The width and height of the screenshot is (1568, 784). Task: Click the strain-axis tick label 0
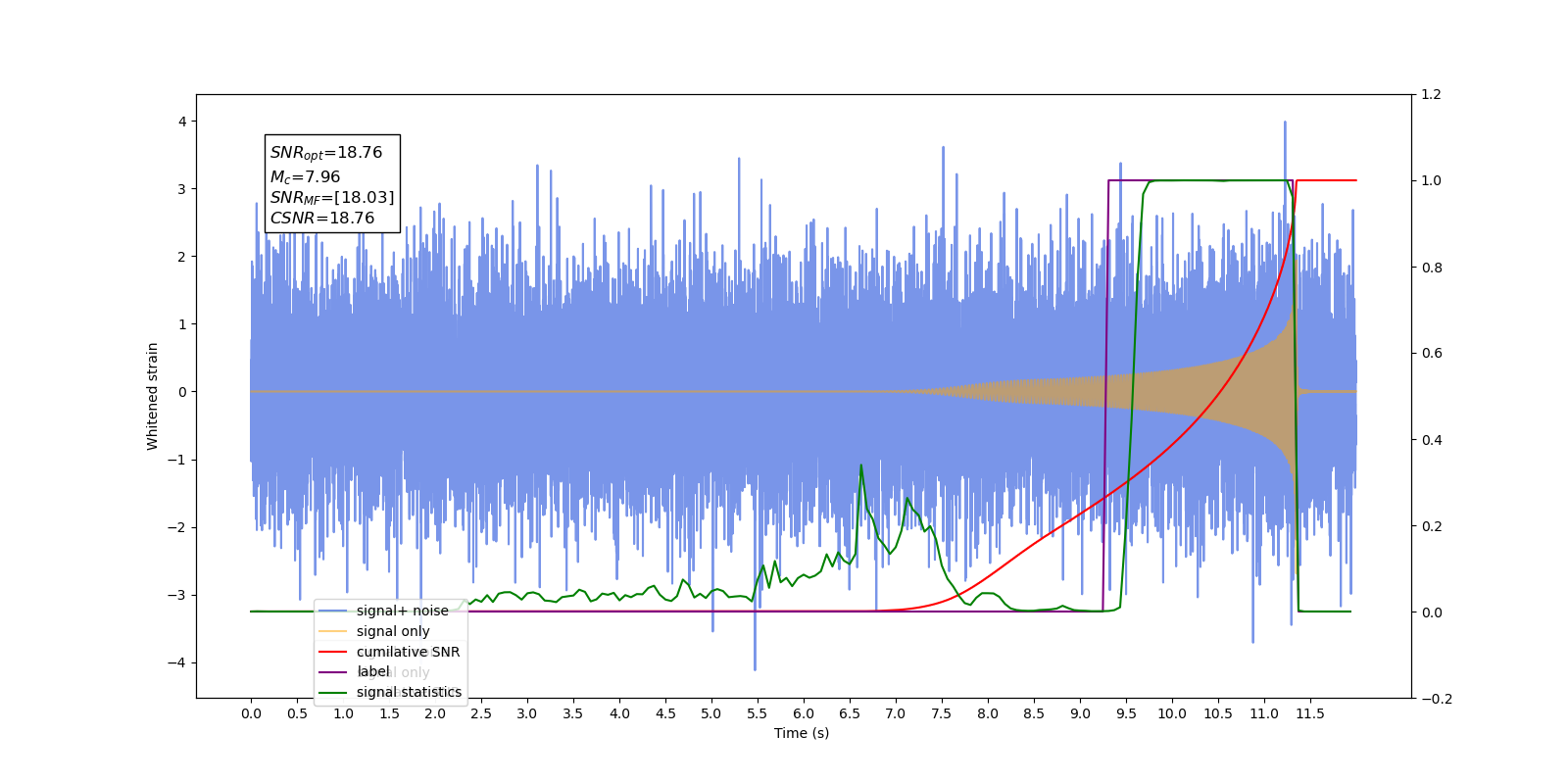click(x=182, y=392)
